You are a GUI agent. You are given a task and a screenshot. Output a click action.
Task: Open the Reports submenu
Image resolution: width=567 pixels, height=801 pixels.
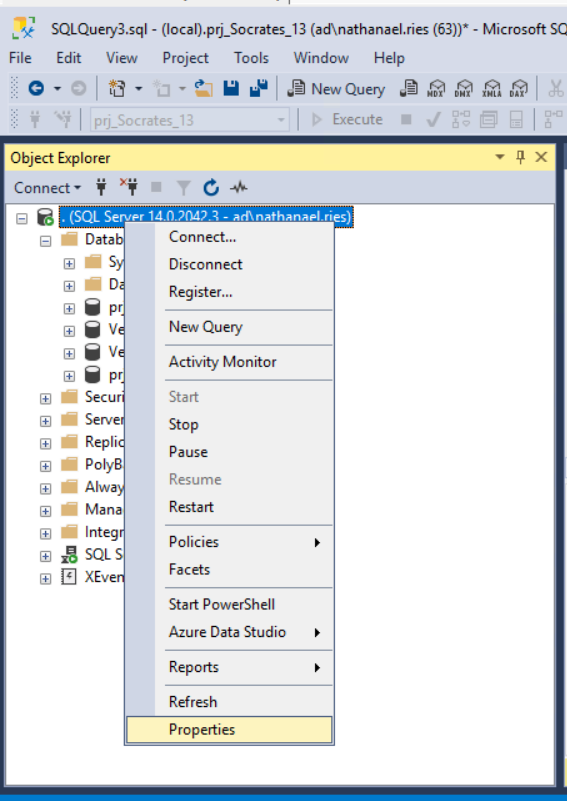[x=229, y=668]
